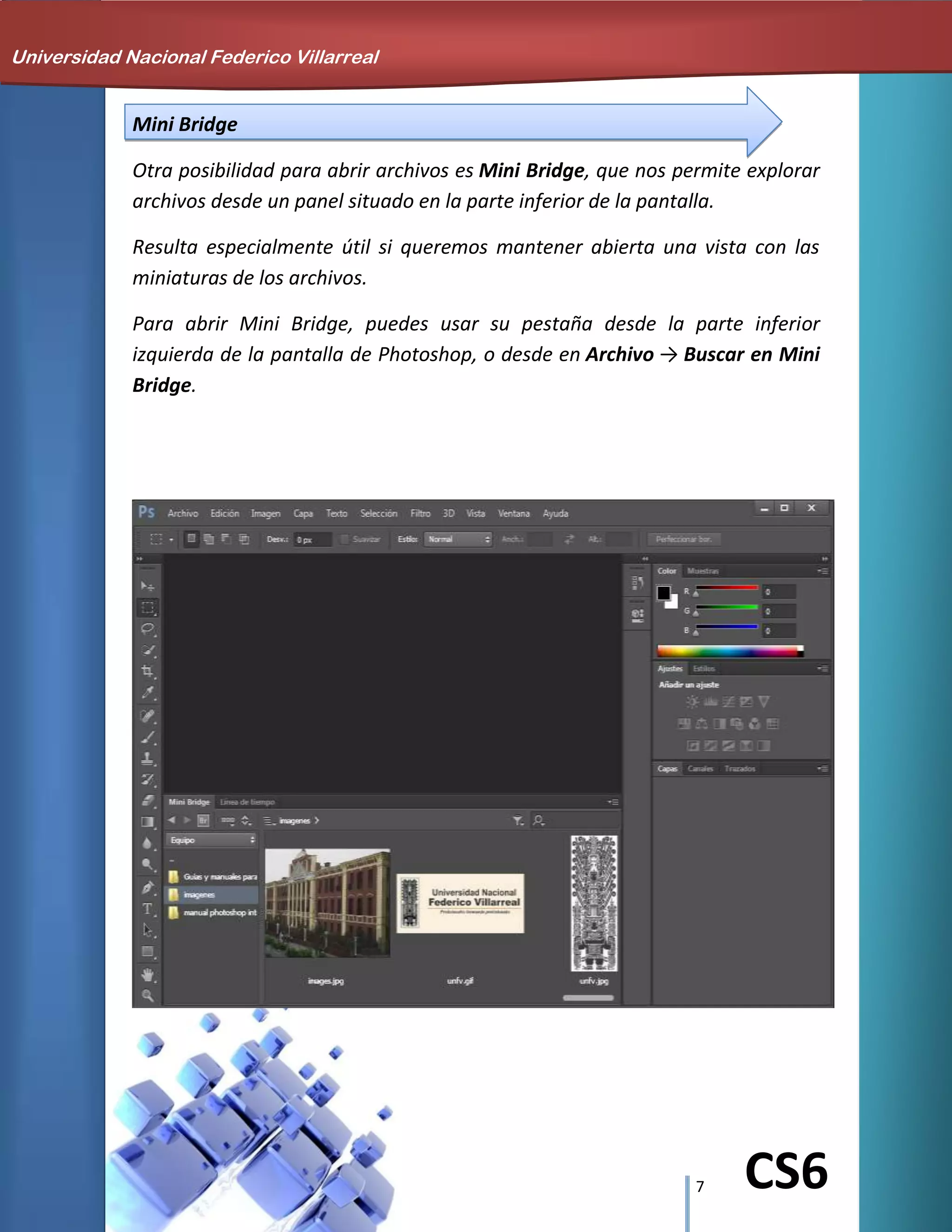The height and width of the screenshot is (1232, 952).
Task: Toggle the Suavizar checkbox
Action: 344,540
